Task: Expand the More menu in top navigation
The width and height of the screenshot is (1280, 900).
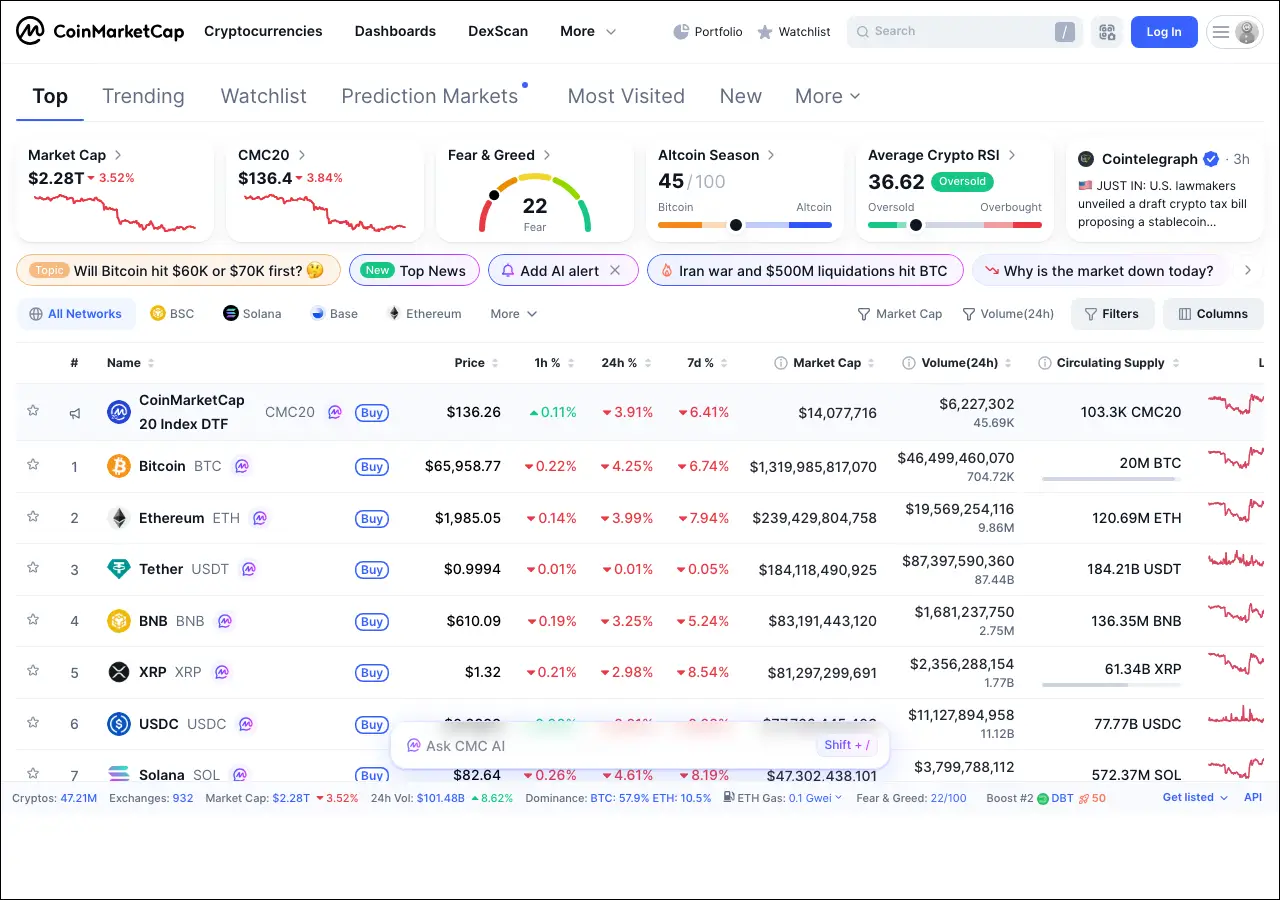Action: pyautogui.click(x=588, y=32)
